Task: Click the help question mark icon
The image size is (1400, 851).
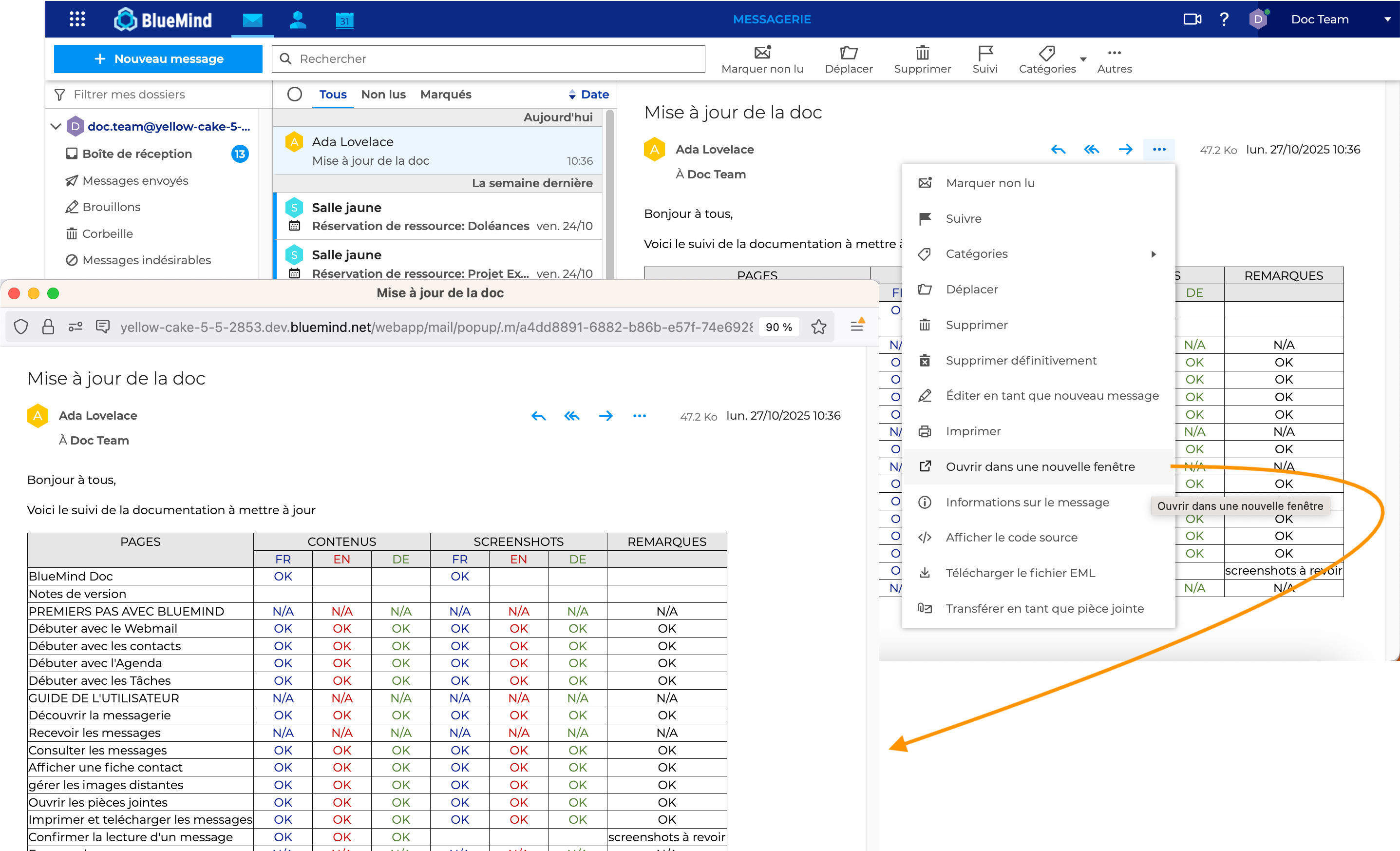Action: click(1225, 19)
